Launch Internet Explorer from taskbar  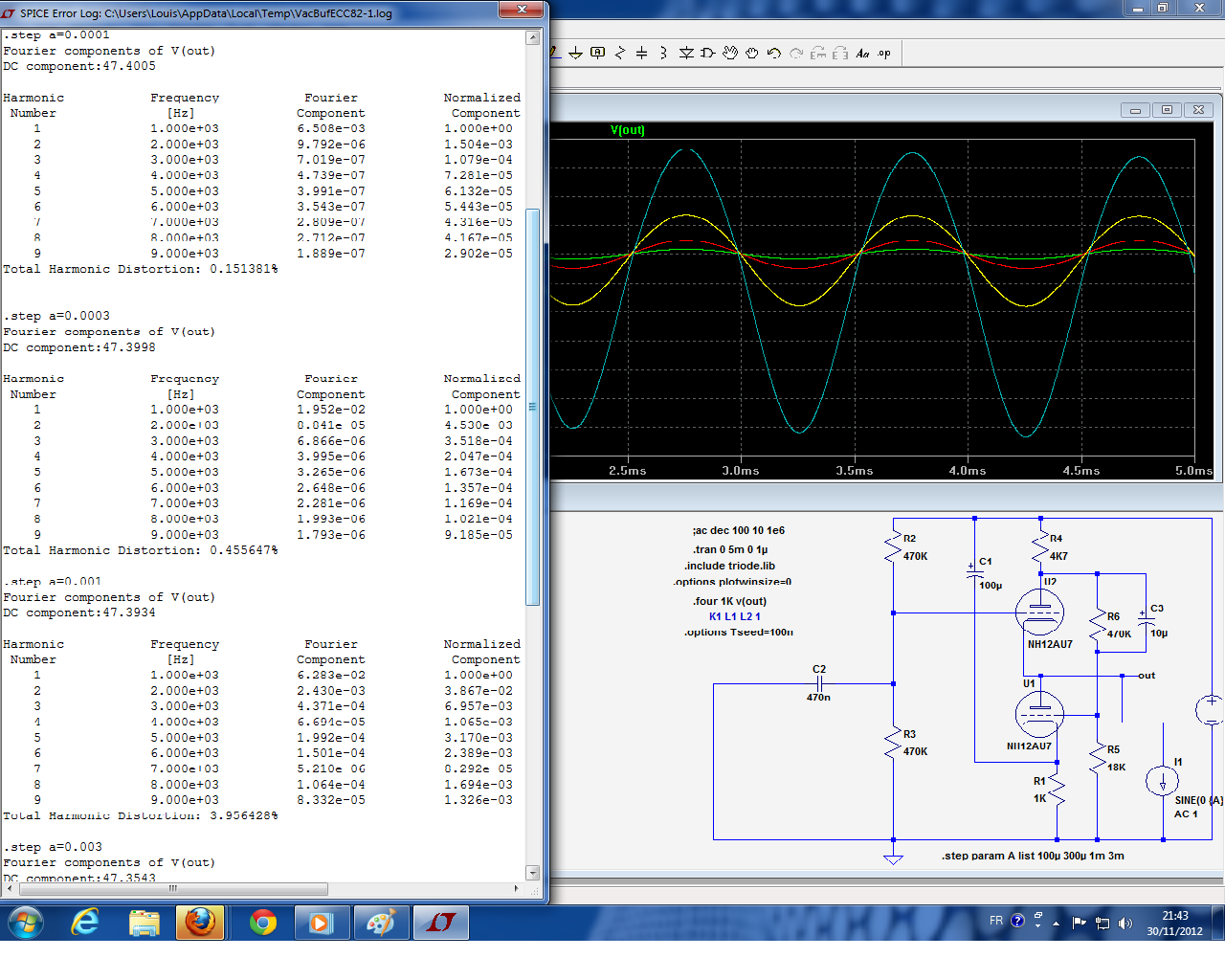(85, 923)
